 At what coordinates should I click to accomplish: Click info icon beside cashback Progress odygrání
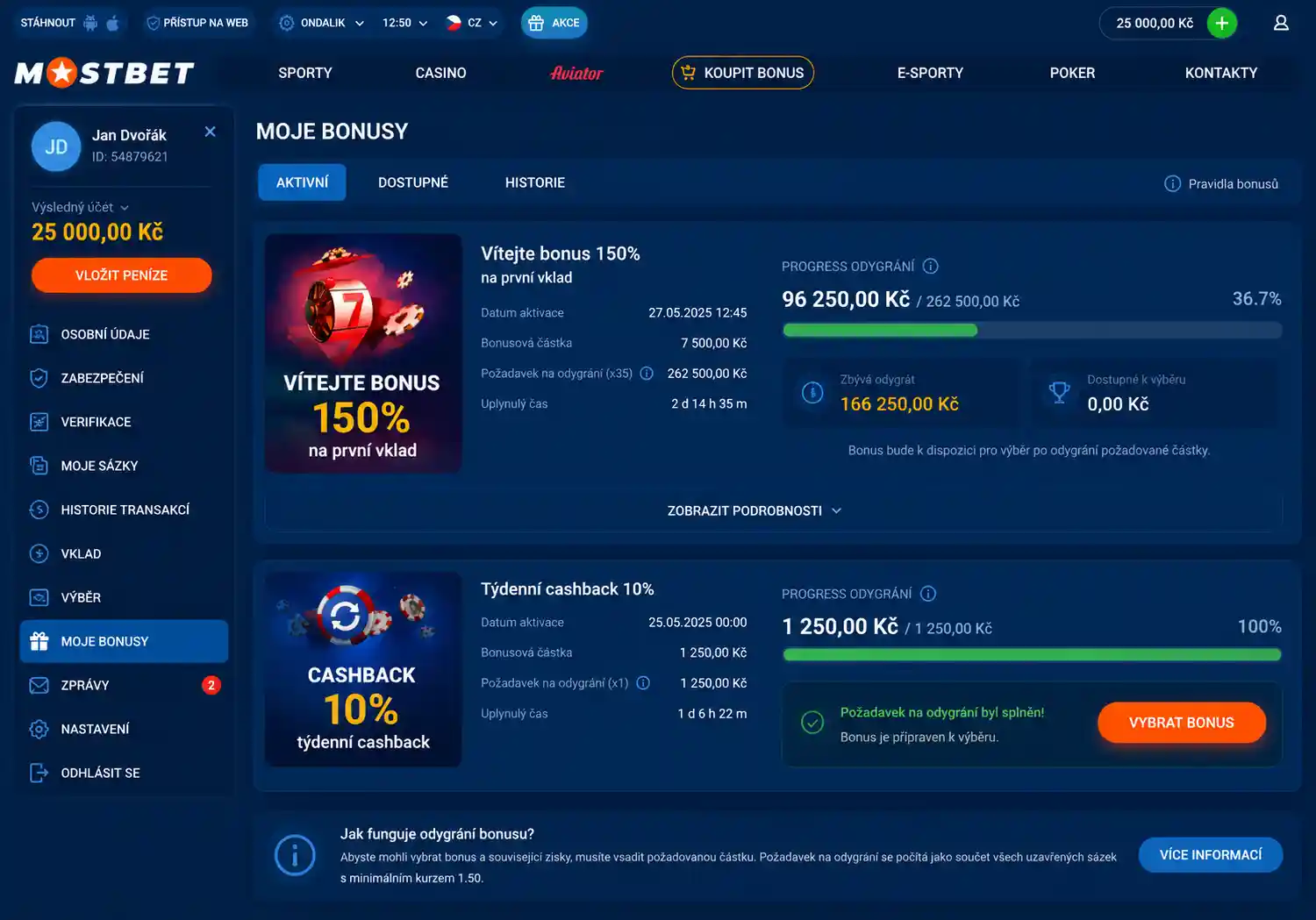tap(928, 594)
